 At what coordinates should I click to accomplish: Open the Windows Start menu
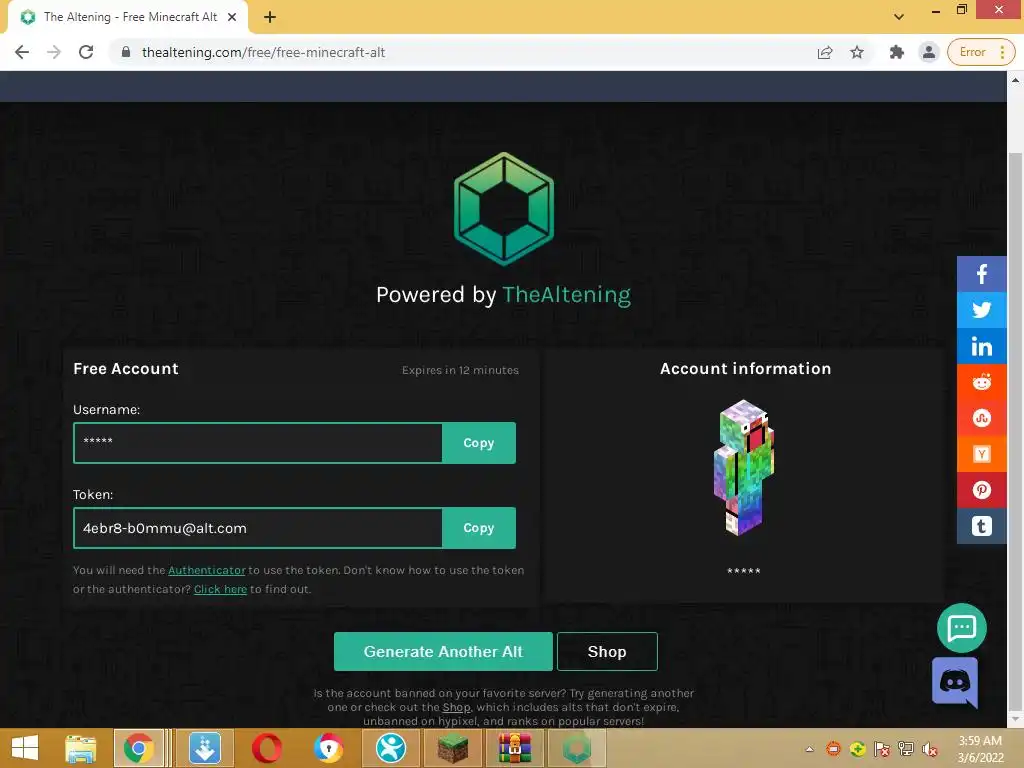(25, 748)
